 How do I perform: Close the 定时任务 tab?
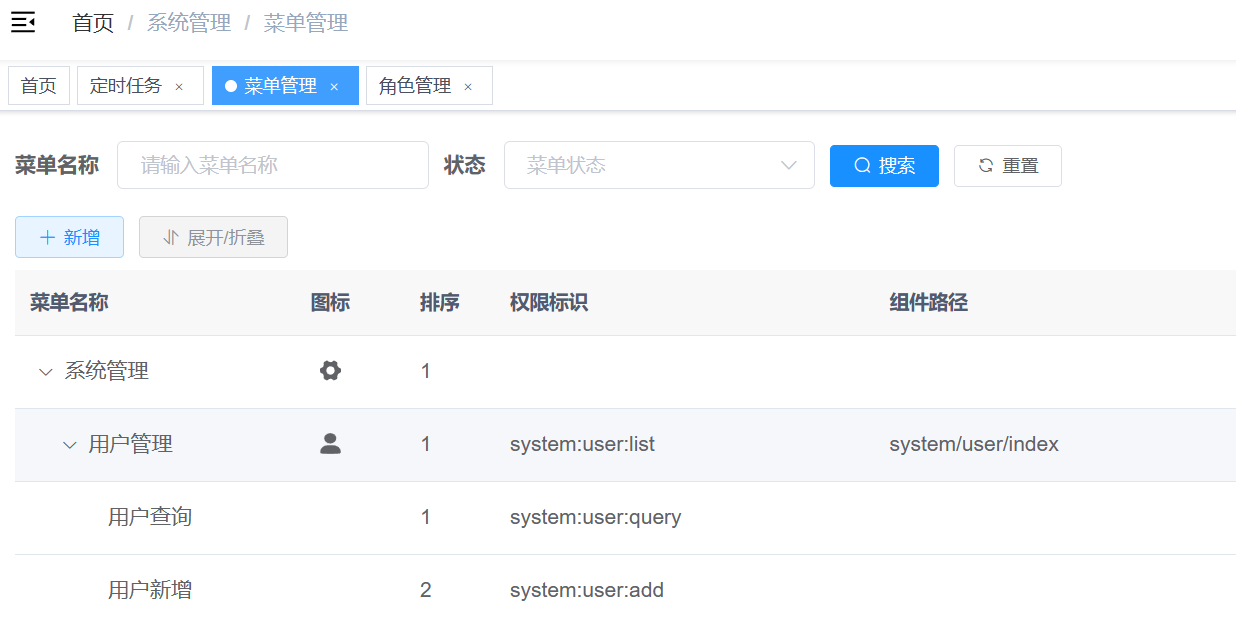[x=179, y=87]
